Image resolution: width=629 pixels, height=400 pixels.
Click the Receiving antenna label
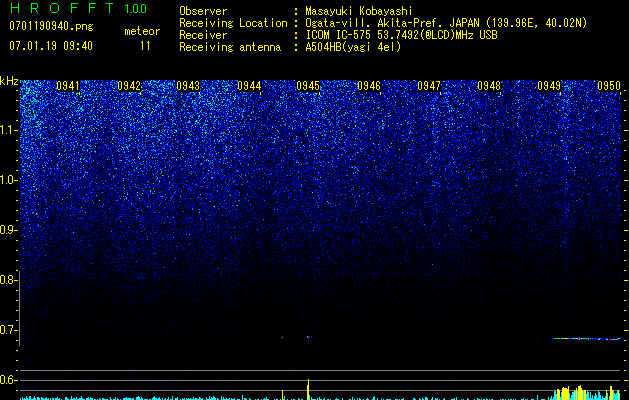[x=230, y=47]
